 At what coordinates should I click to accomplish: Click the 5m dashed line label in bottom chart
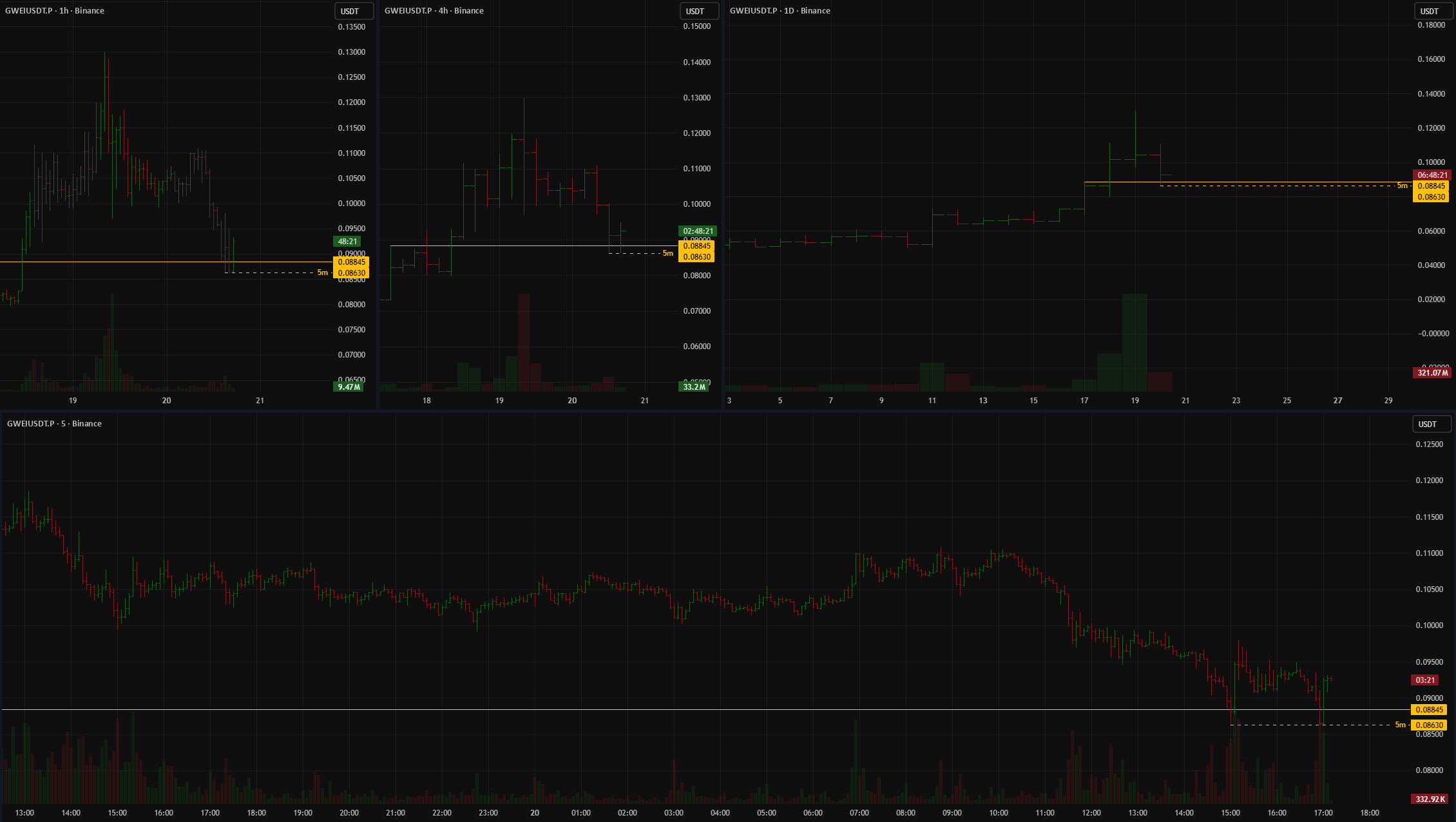1400,725
